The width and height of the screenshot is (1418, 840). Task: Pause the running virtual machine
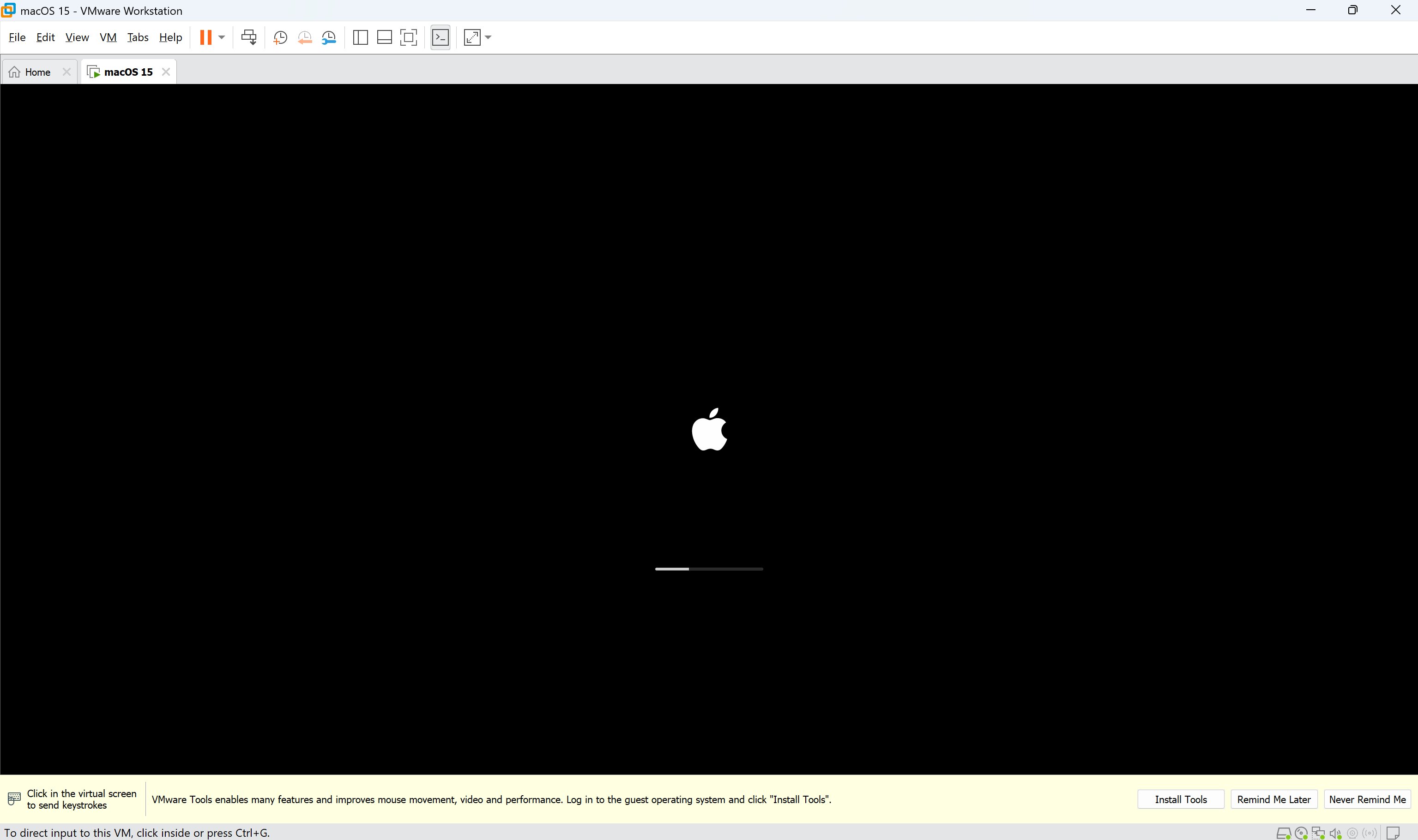(x=205, y=37)
